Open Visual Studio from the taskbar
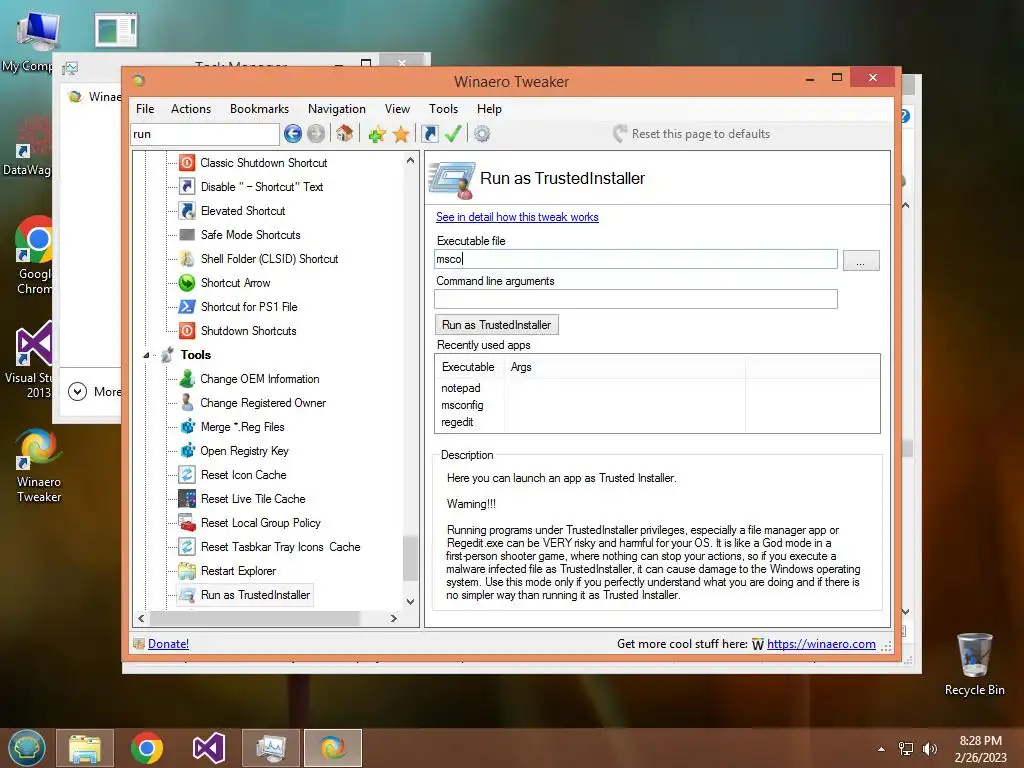Screen dimensions: 1024x768 tap(209, 748)
